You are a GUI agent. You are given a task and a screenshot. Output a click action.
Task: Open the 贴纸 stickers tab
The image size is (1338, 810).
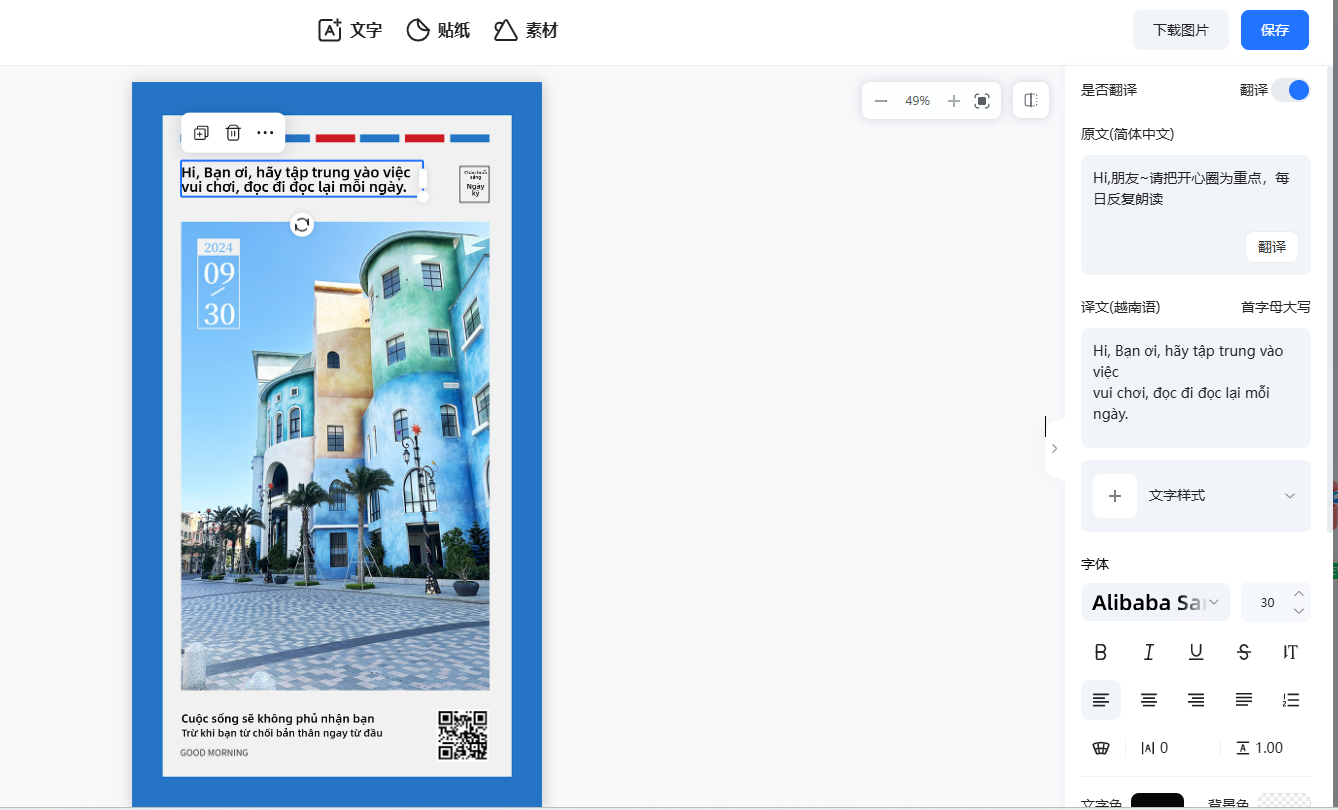click(x=438, y=30)
